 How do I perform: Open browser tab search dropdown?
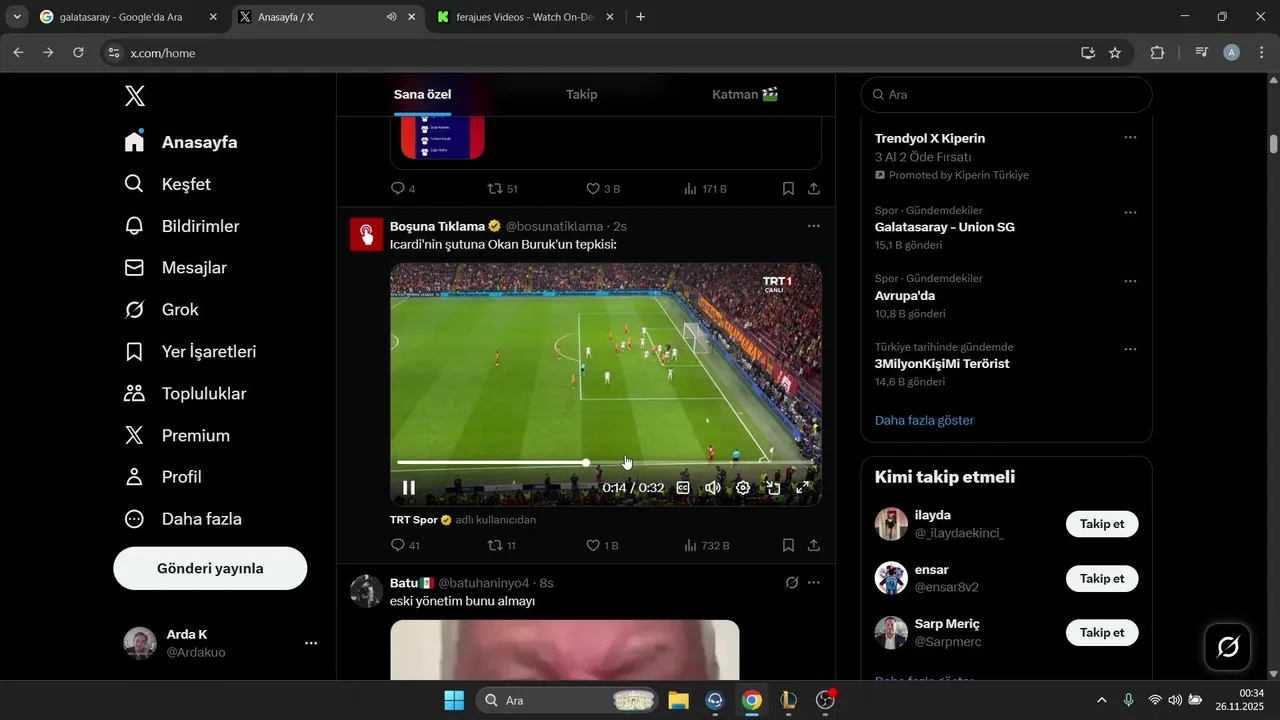coord(17,17)
